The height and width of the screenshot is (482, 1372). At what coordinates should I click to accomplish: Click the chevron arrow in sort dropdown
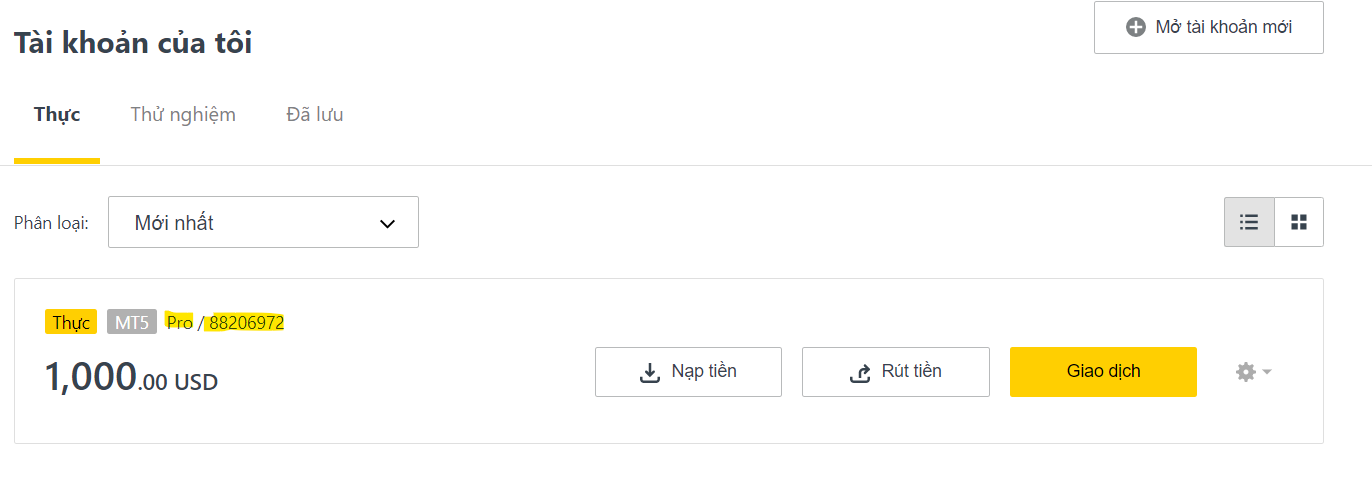[388, 223]
